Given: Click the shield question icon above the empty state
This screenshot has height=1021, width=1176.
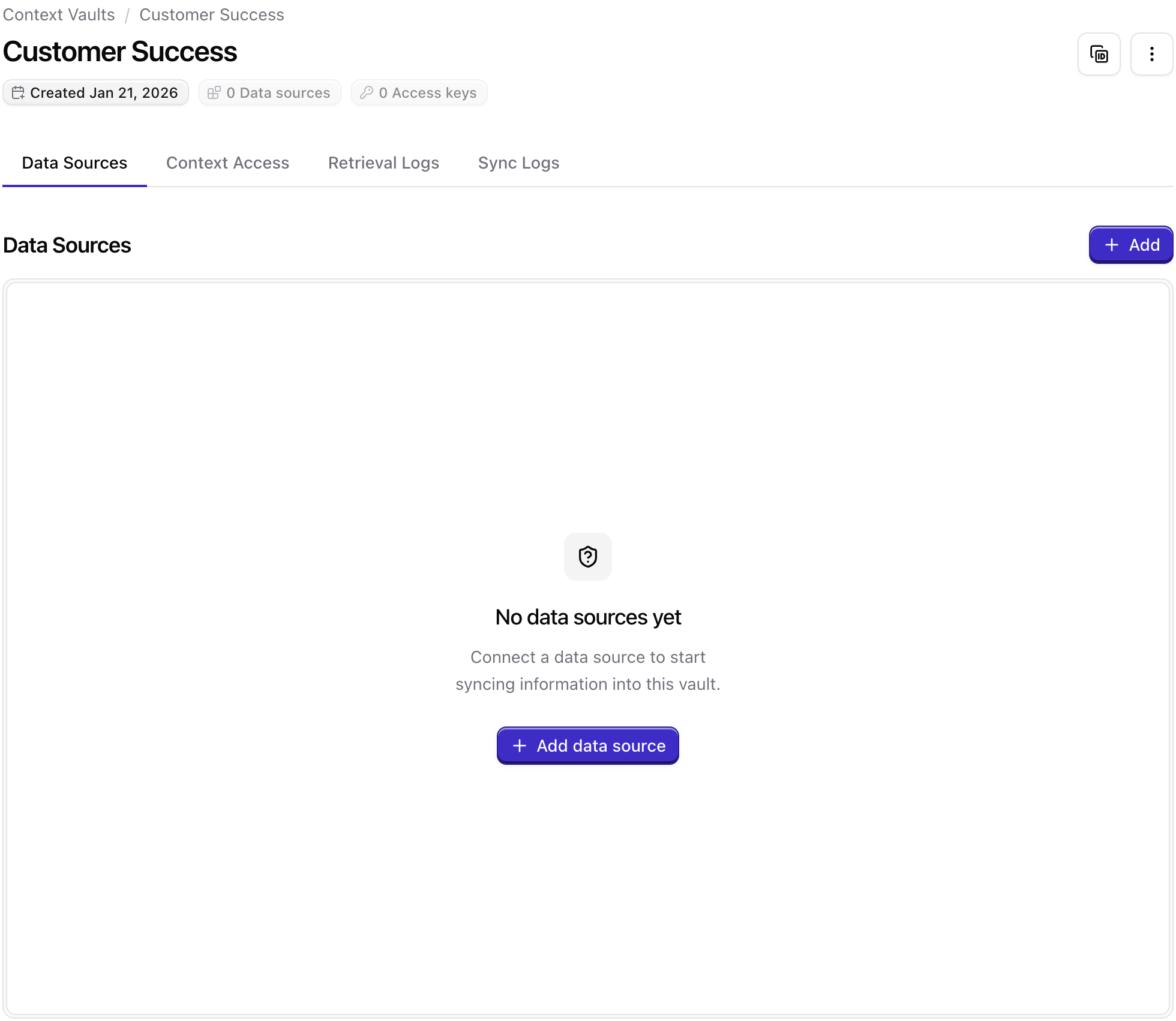Looking at the screenshot, I should [587, 556].
